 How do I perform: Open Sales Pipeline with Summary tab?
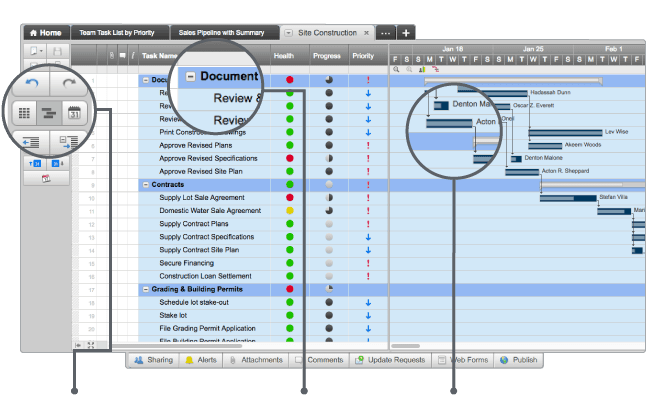coord(224,33)
